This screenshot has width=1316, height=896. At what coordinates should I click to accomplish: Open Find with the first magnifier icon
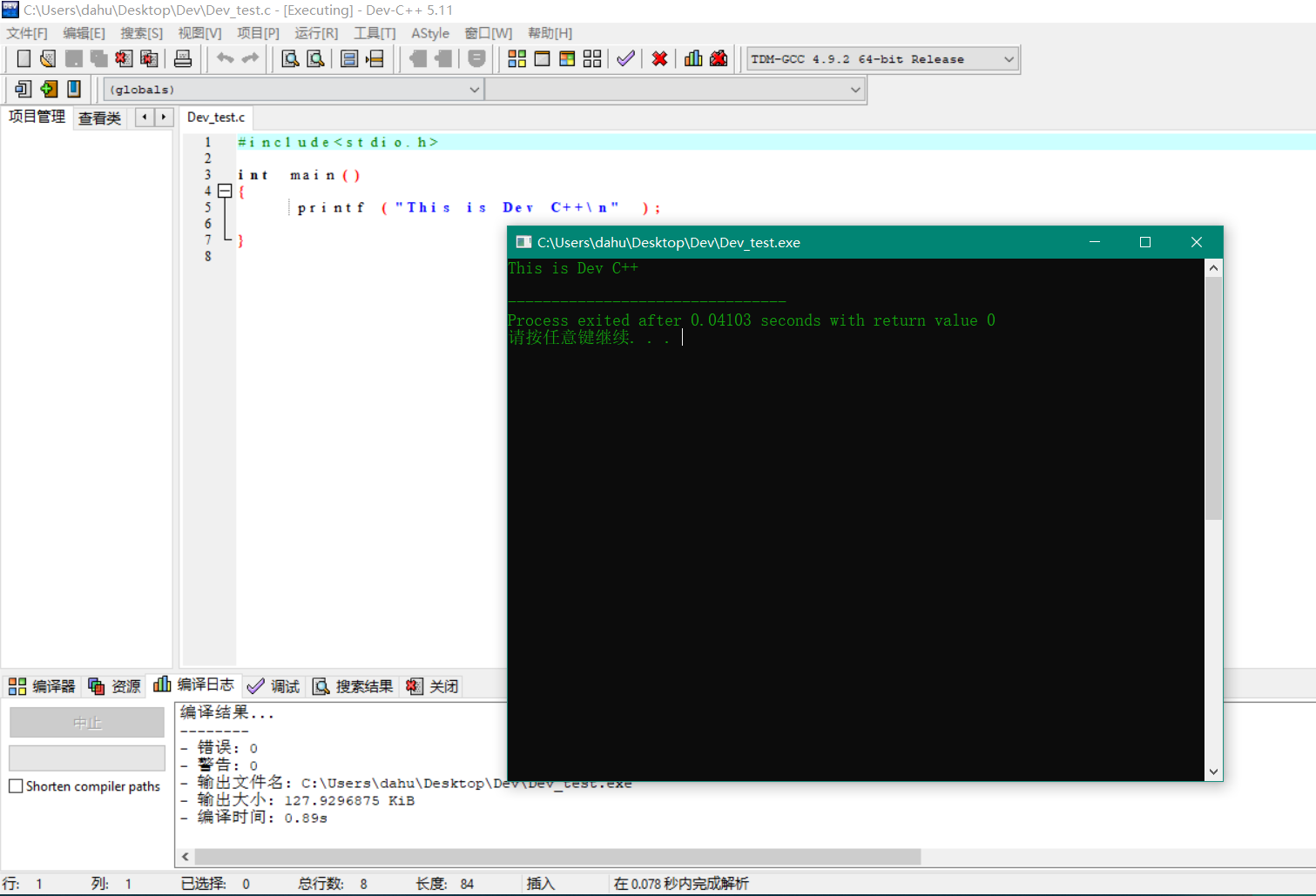pyautogui.click(x=290, y=58)
